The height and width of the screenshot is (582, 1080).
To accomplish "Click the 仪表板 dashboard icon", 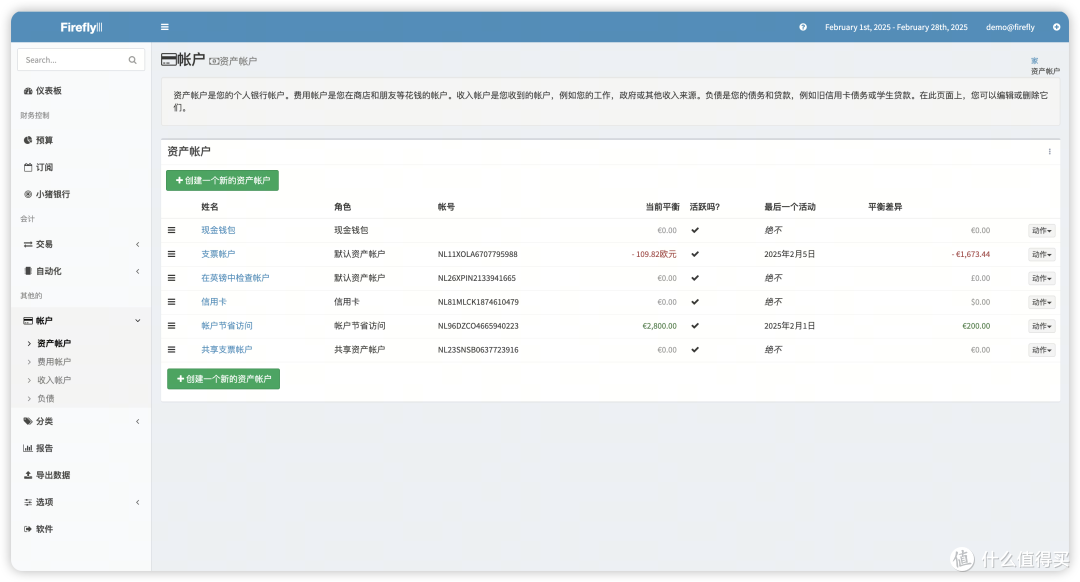I will [28, 91].
